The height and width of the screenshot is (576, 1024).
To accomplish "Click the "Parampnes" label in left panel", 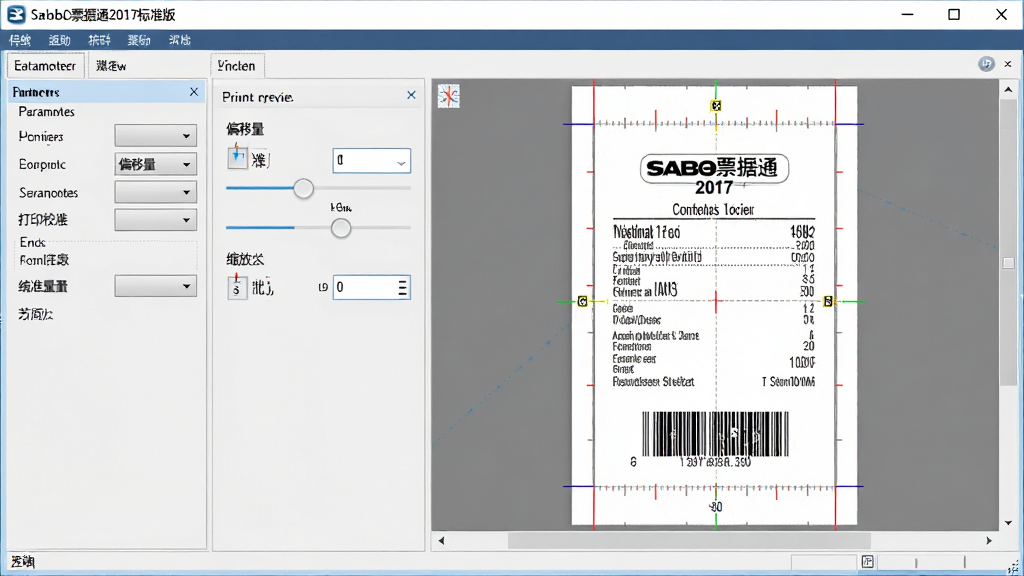I will 46,112.
